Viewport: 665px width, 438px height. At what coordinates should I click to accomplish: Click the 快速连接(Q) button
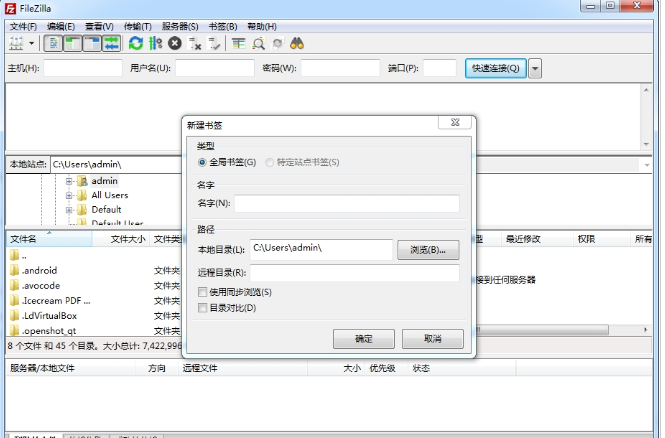[496, 68]
